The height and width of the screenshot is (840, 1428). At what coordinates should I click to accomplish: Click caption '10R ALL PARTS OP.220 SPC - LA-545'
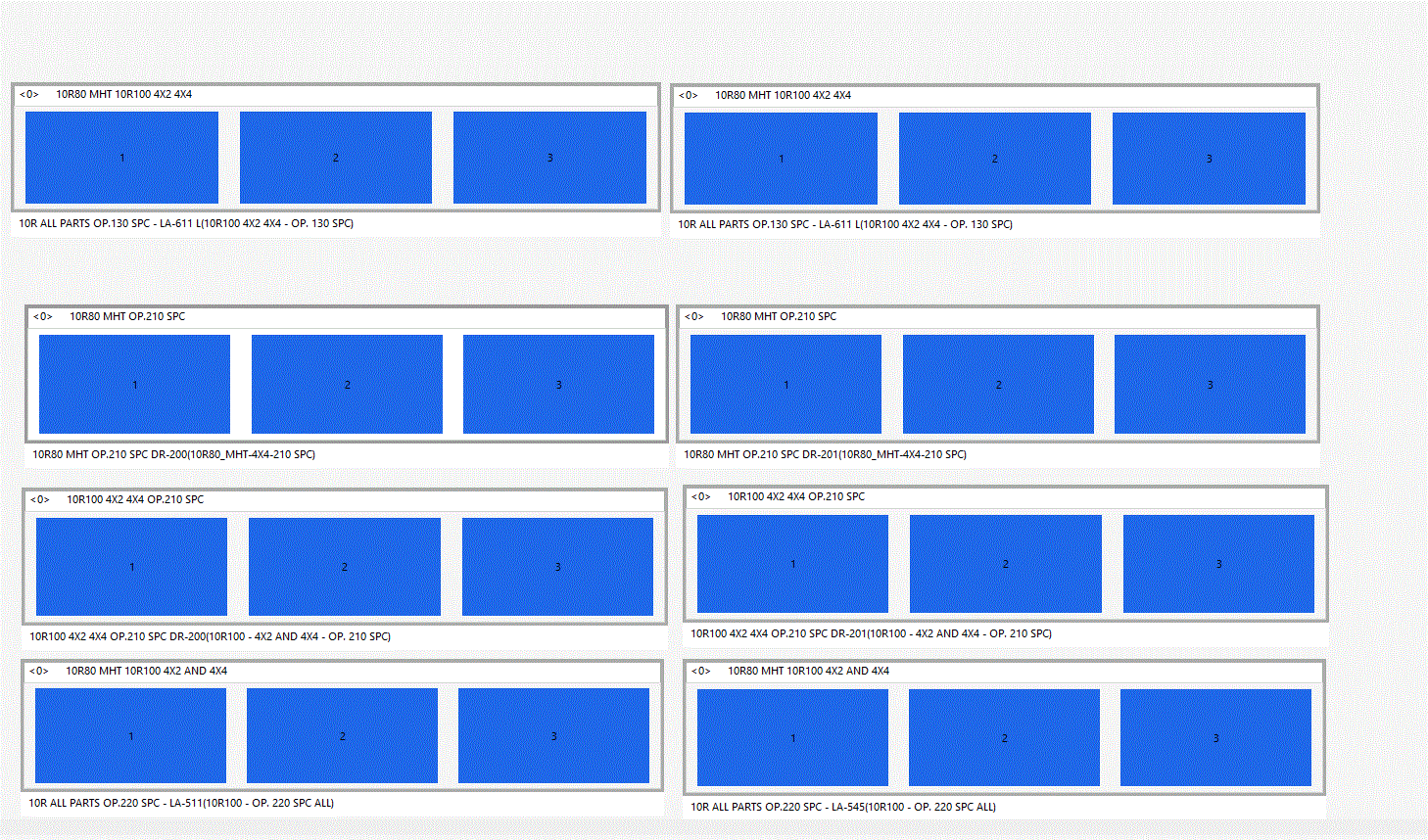pos(778,807)
